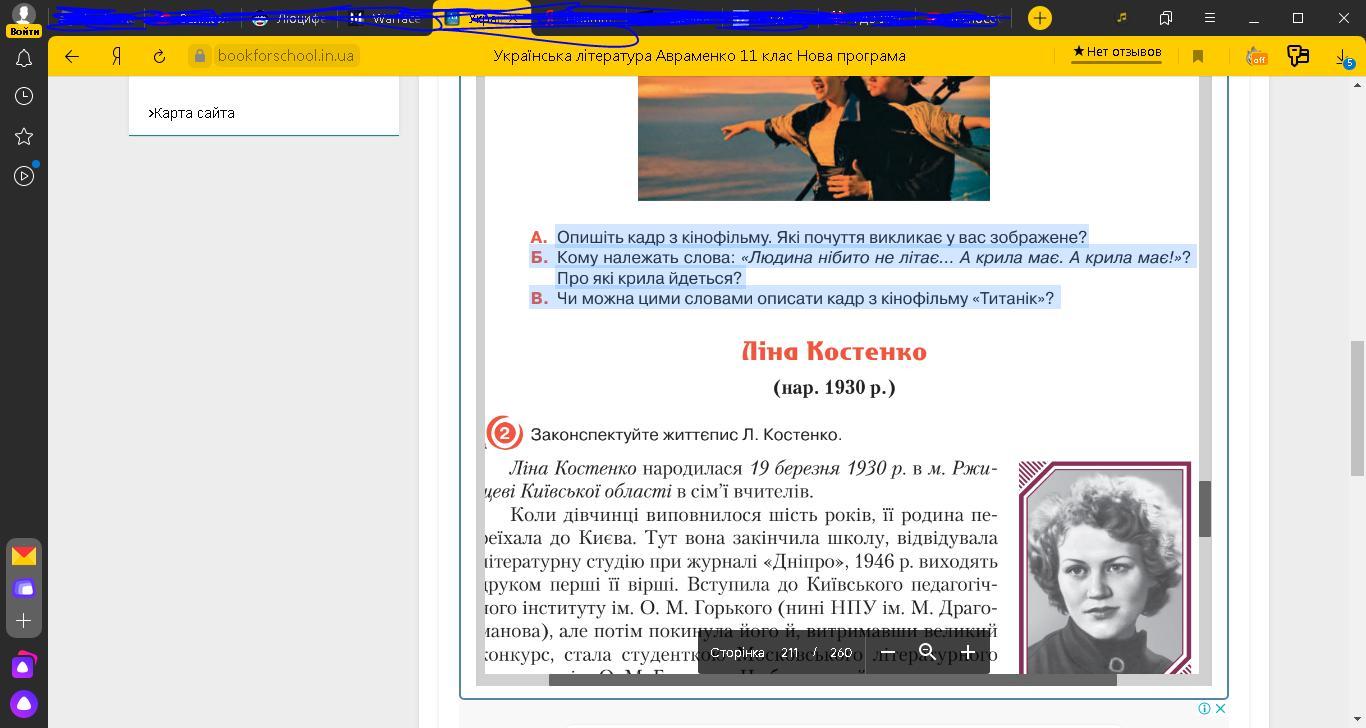This screenshot has width=1366, height=728.
Task: Open the feedback chat bubbles icon
Action: (x=1298, y=56)
